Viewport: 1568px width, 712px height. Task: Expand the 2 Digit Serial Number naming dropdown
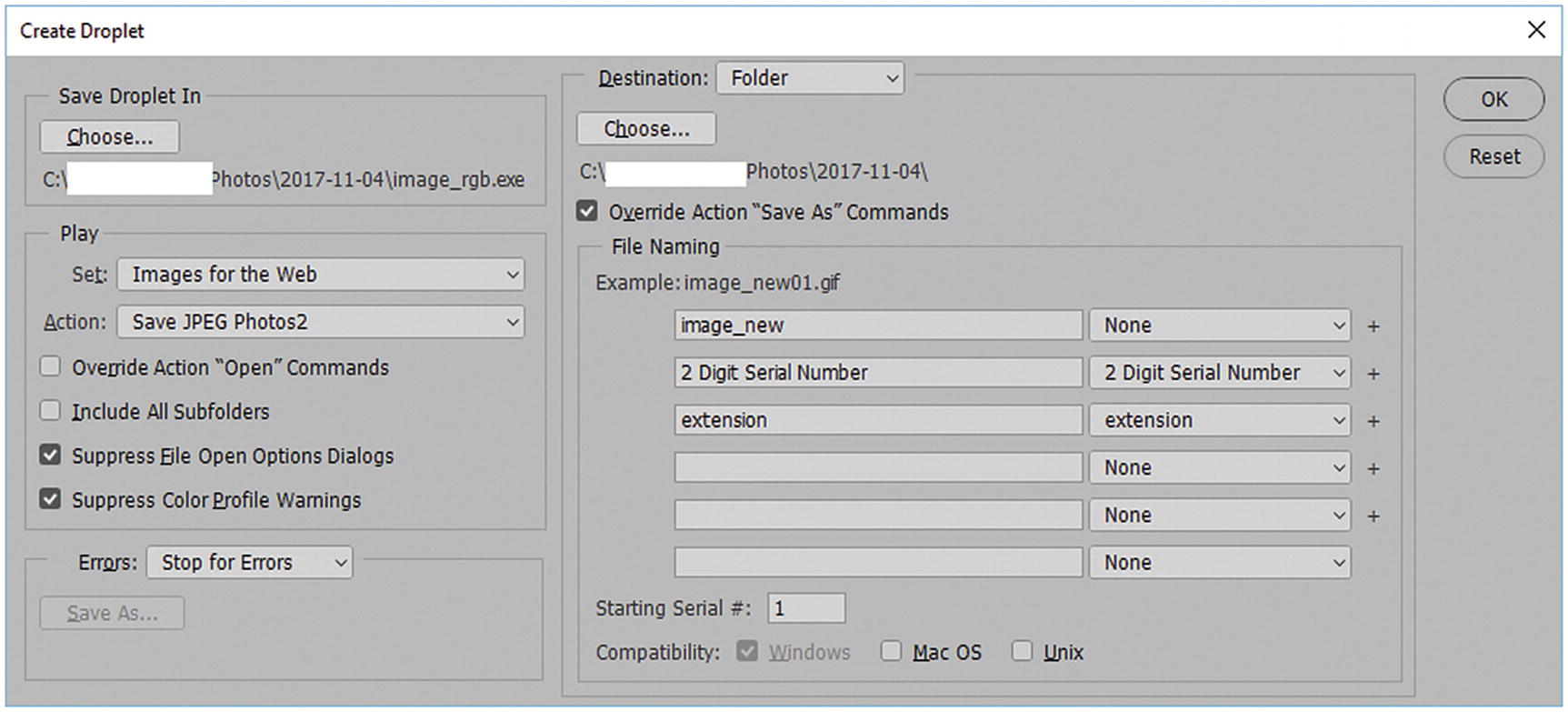click(x=1220, y=373)
